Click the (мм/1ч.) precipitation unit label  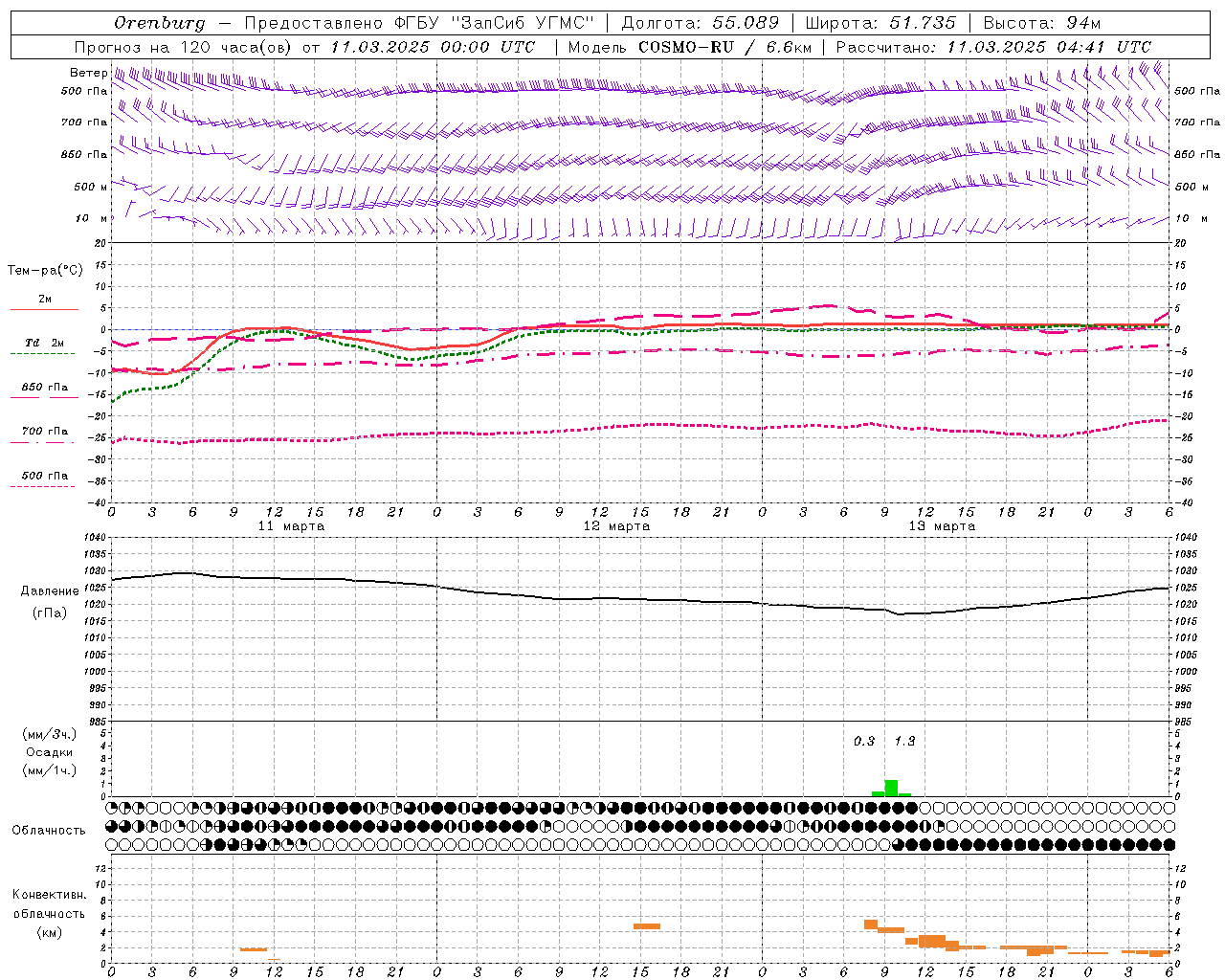pos(50,770)
